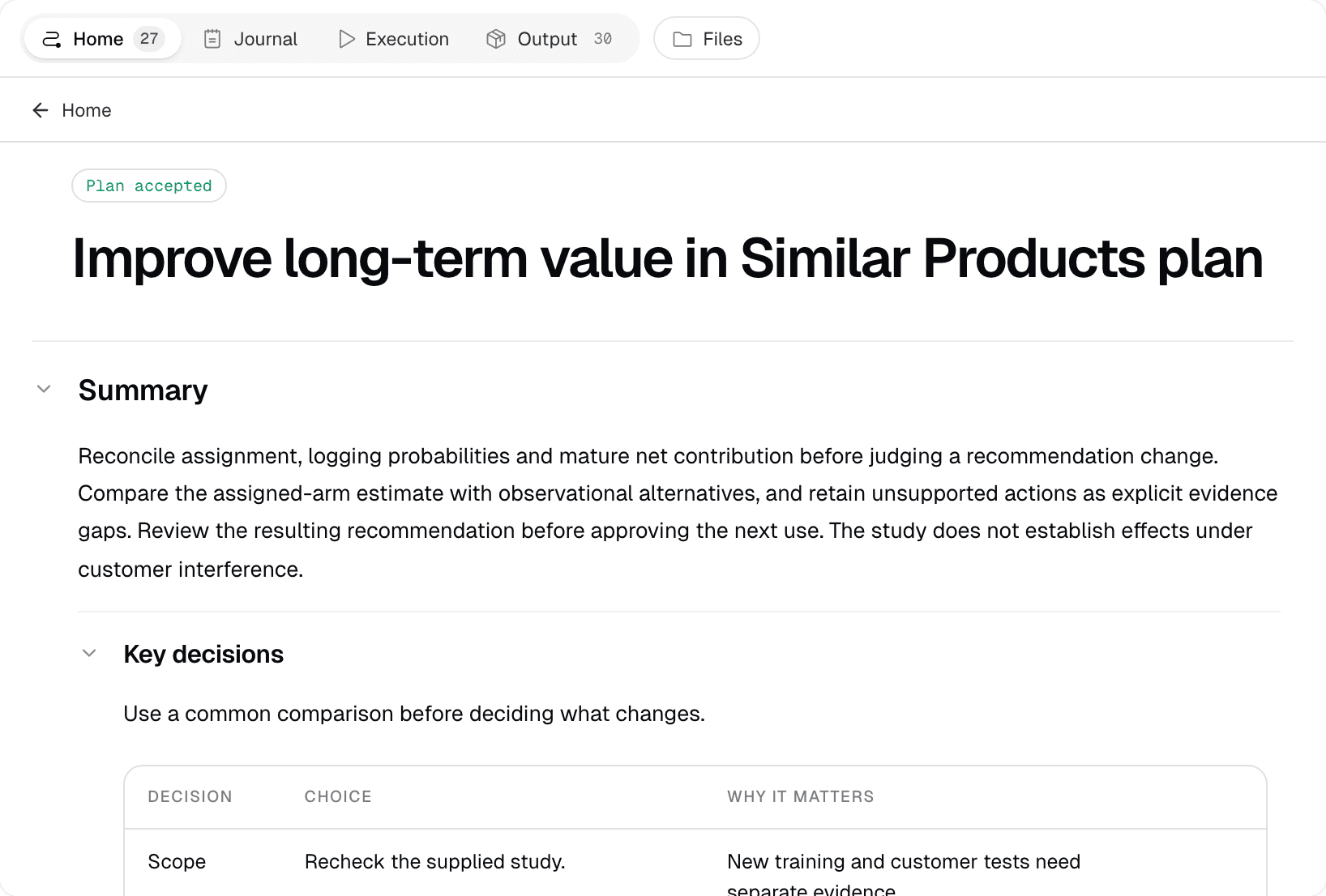Click the Summary paragraph text

coord(678,512)
